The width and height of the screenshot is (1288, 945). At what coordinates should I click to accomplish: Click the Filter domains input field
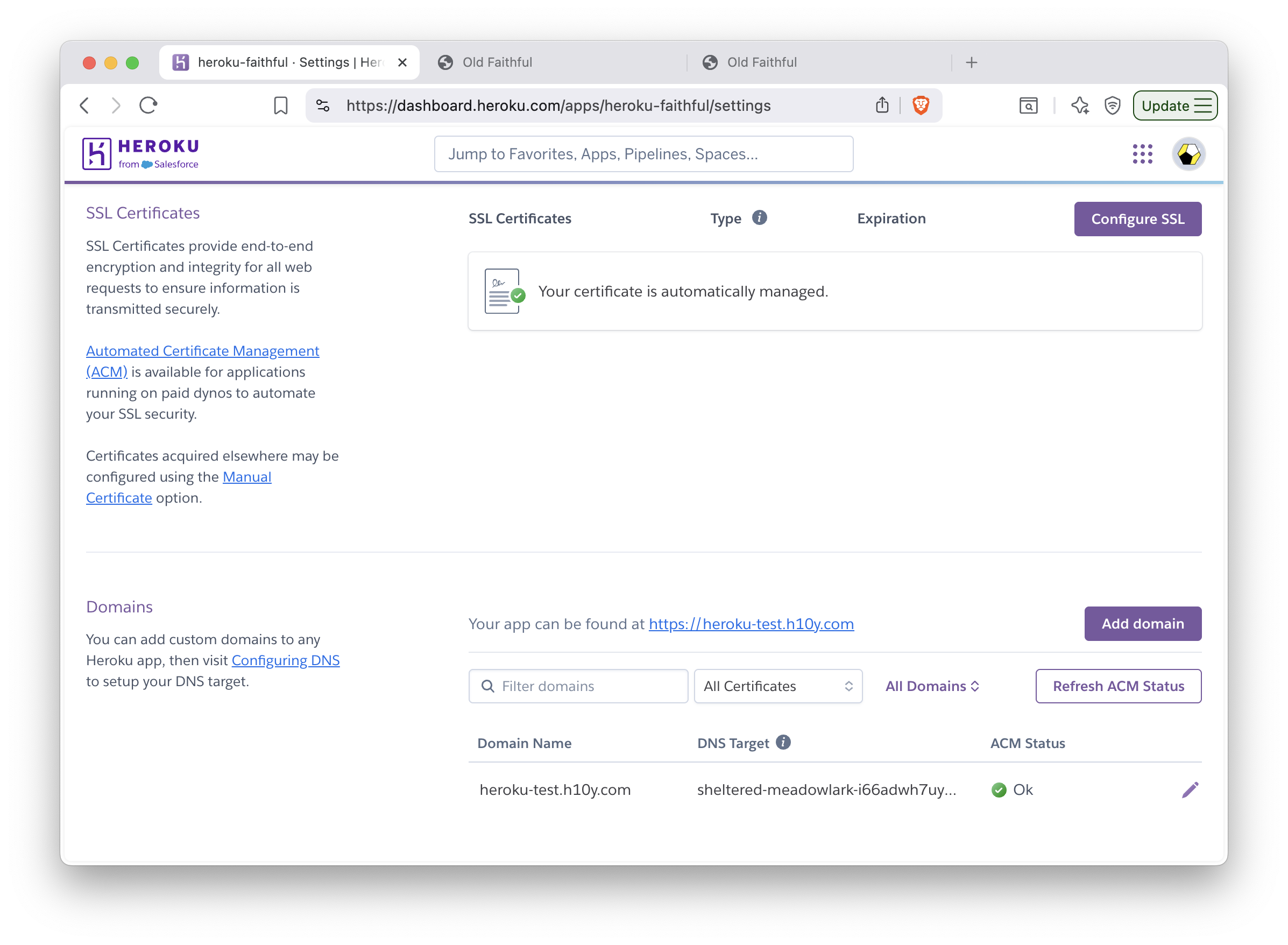pos(578,686)
